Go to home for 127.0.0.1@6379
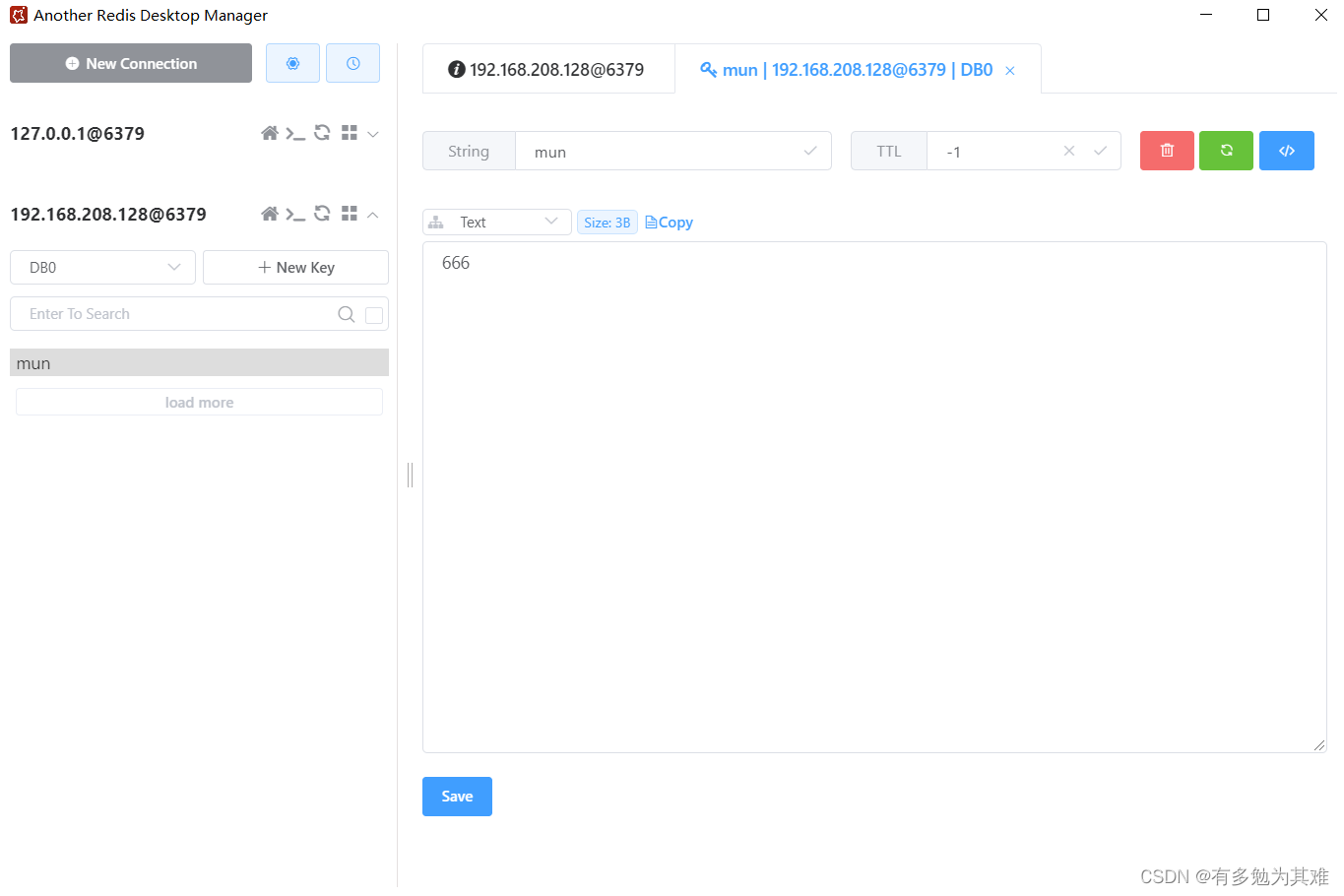The width and height of the screenshot is (1344, 896). [269, 133]
